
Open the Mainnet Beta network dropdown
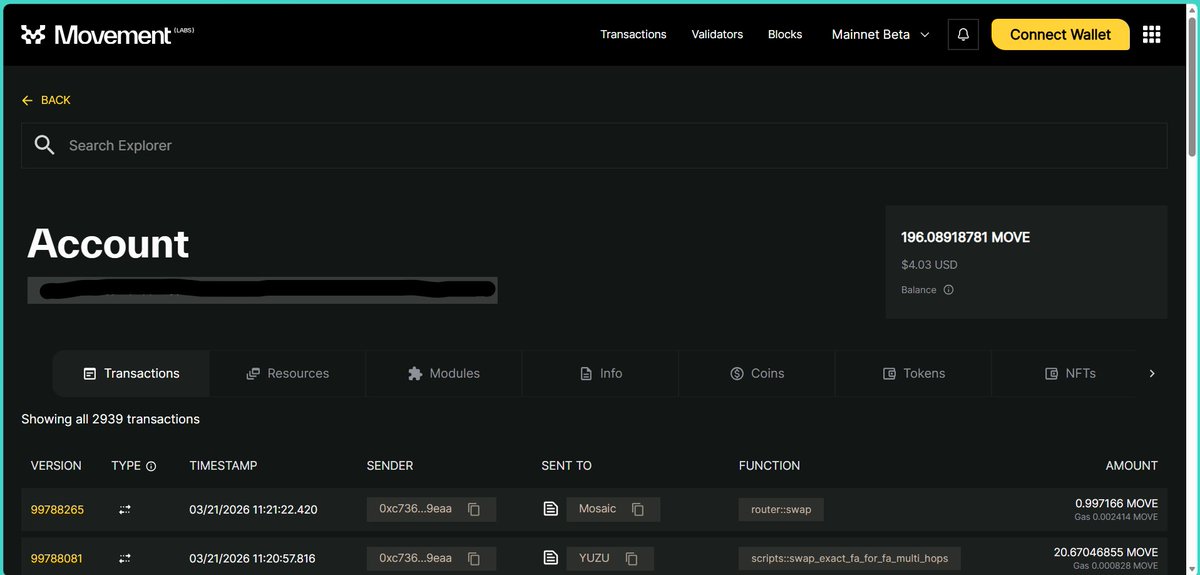880,34
